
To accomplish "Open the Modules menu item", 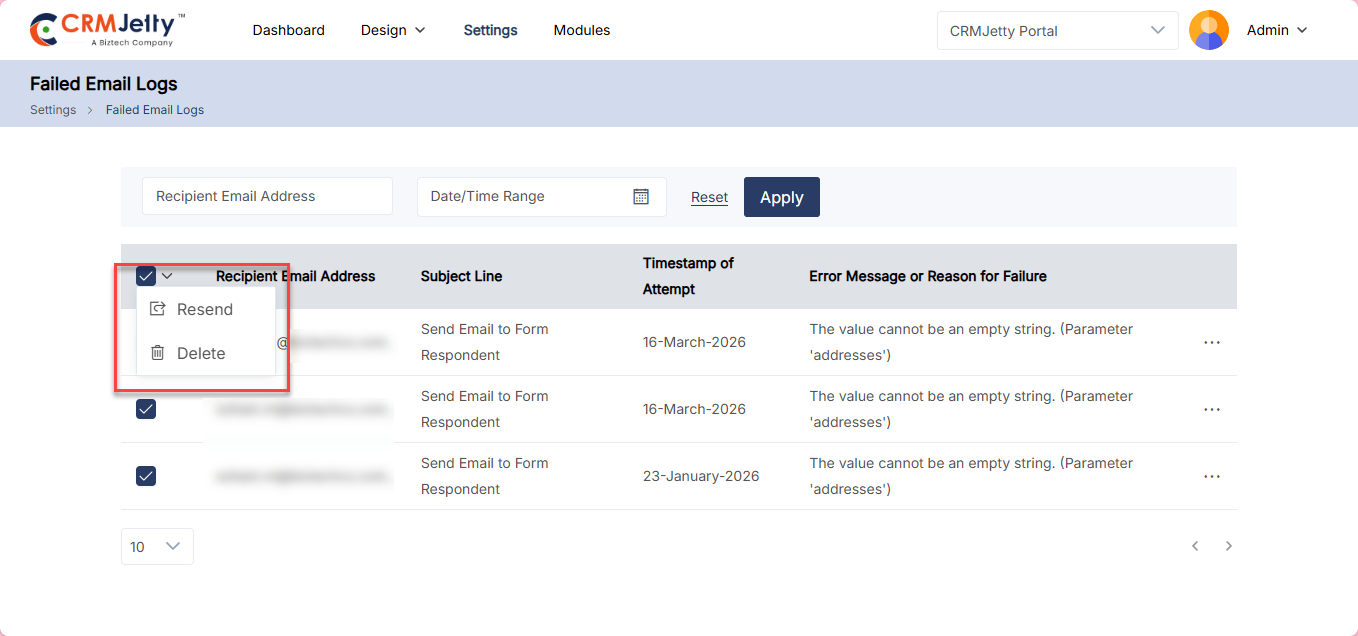I will (x=581, y=30).
